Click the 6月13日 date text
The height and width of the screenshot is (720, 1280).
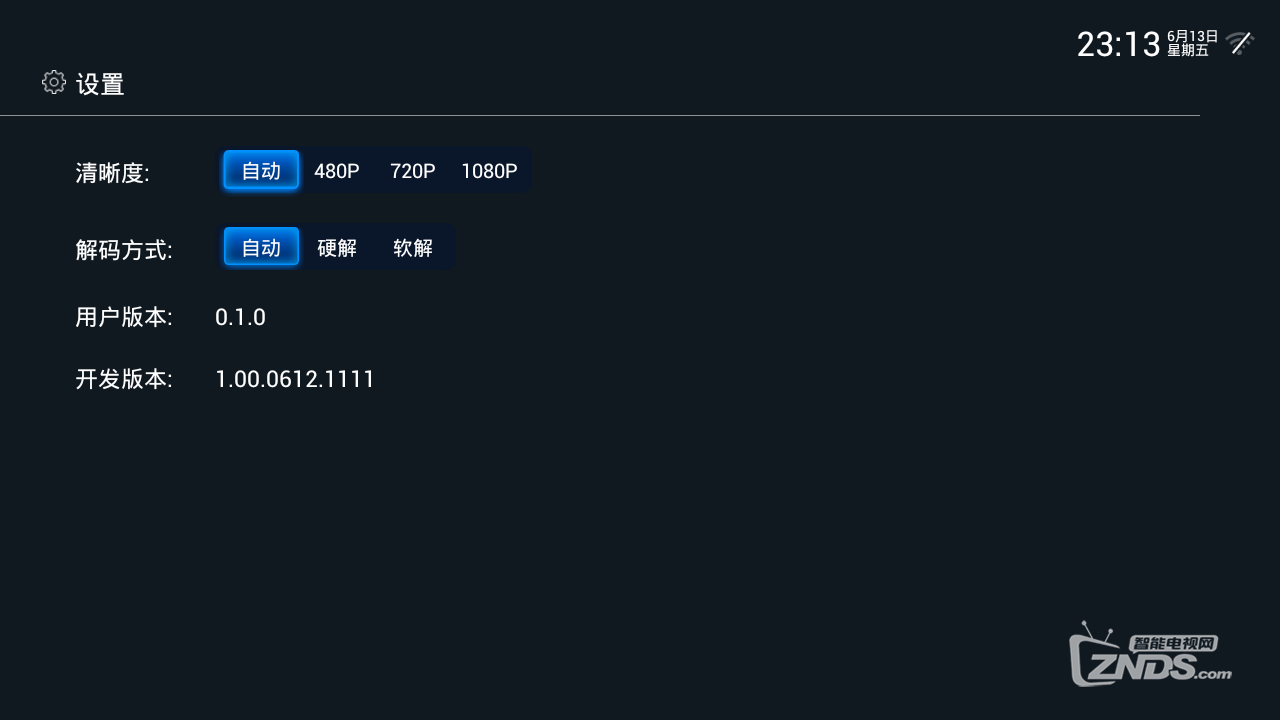point(1192,36)
